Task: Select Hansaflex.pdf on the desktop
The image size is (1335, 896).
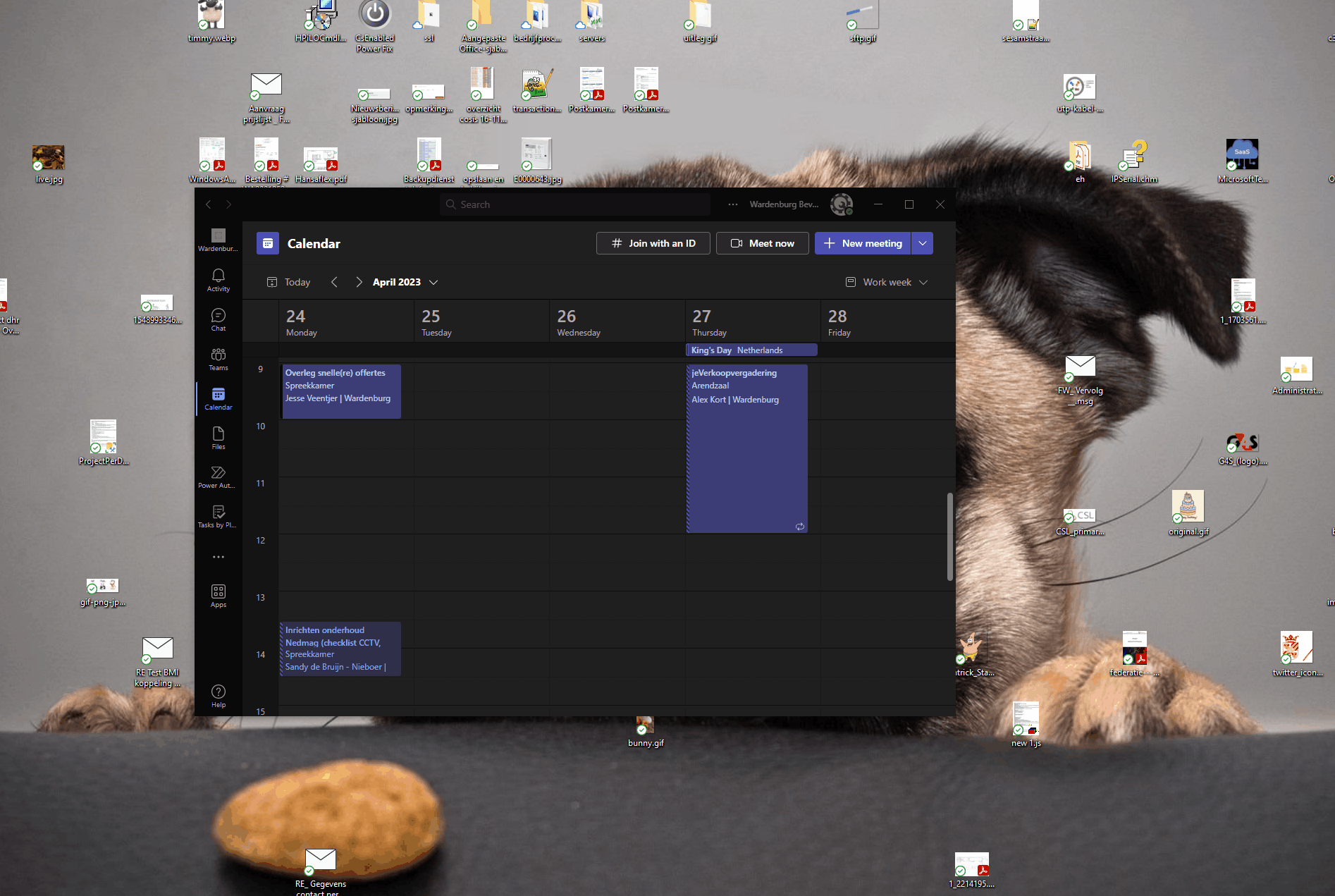Action: [x=321, y=165]
